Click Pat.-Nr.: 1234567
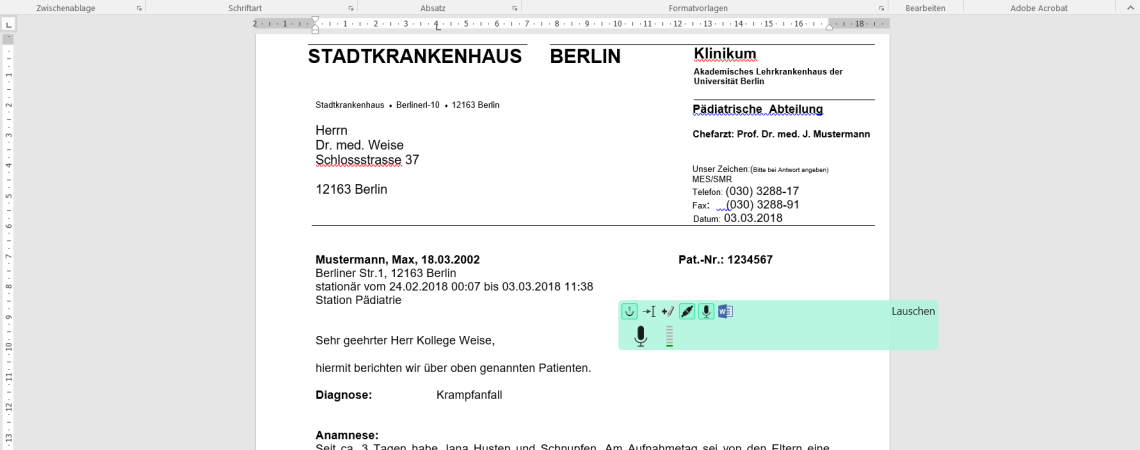The image size is (1140, 450). pyautogui.click(x=725, y=260)
